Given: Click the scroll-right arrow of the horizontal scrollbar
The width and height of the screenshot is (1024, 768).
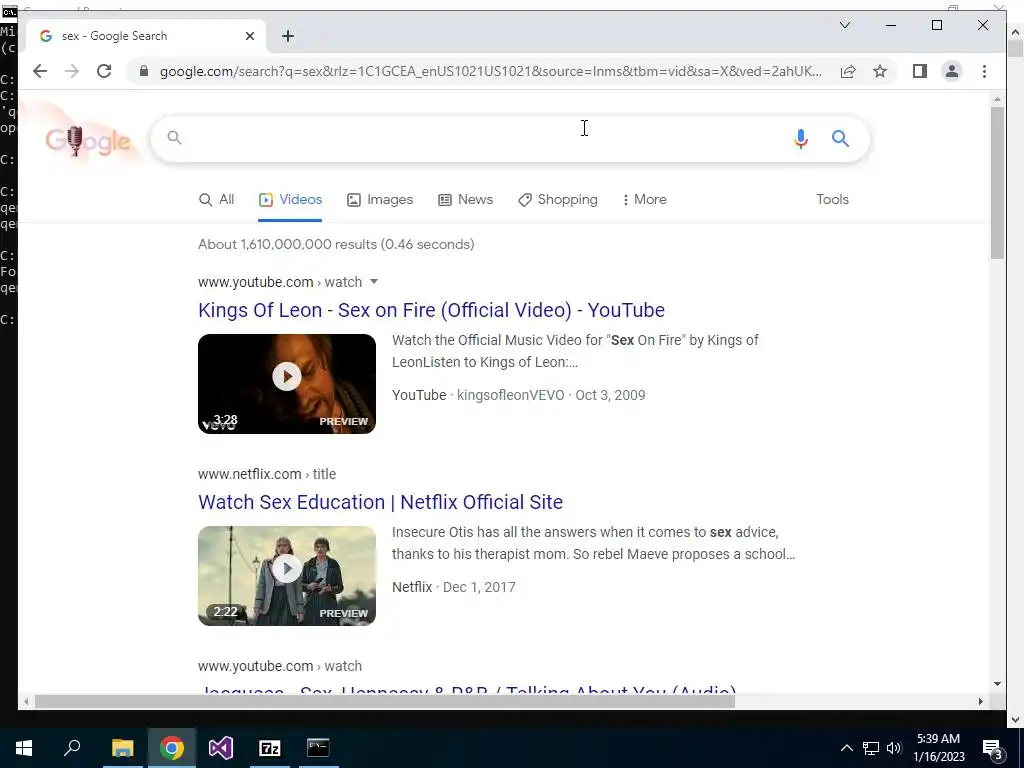Looking at the screenshot, I should coord(980,701).
